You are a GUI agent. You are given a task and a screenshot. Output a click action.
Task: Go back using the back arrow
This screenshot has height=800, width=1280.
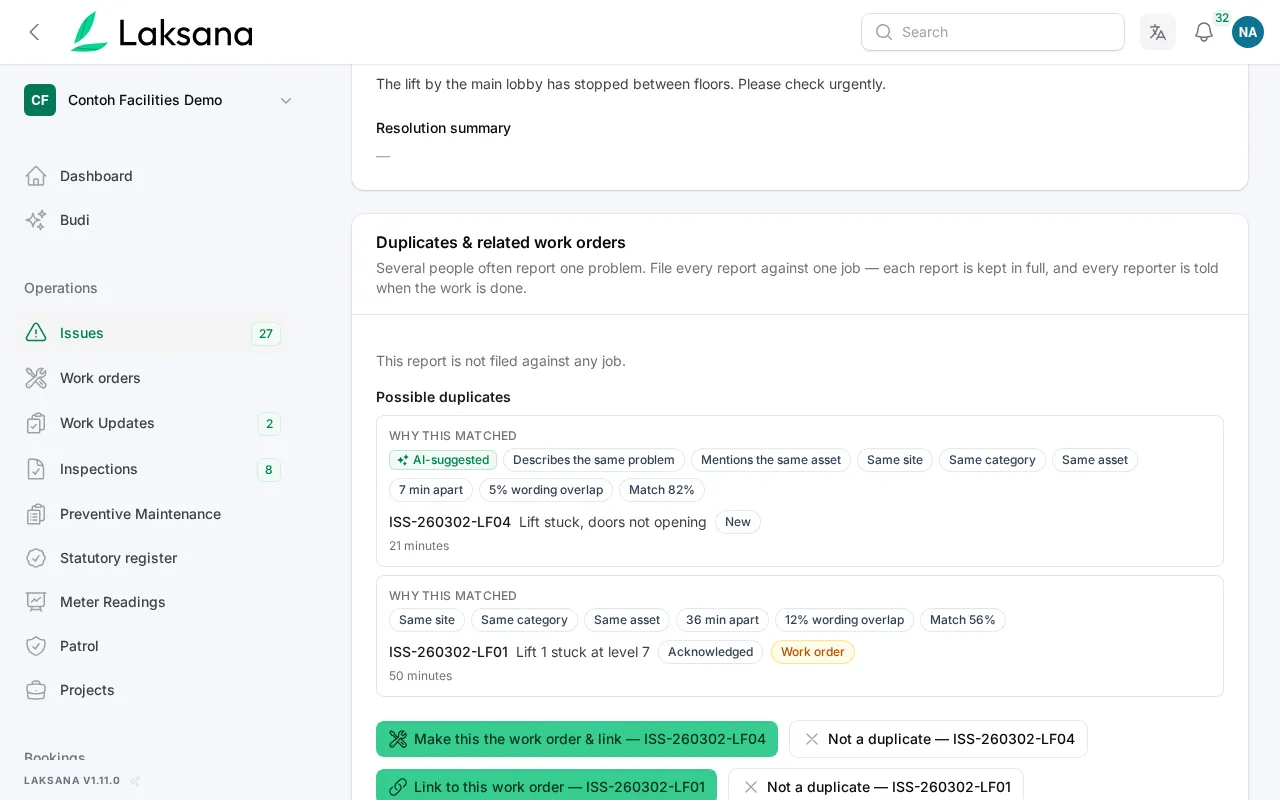coord(34,32)
